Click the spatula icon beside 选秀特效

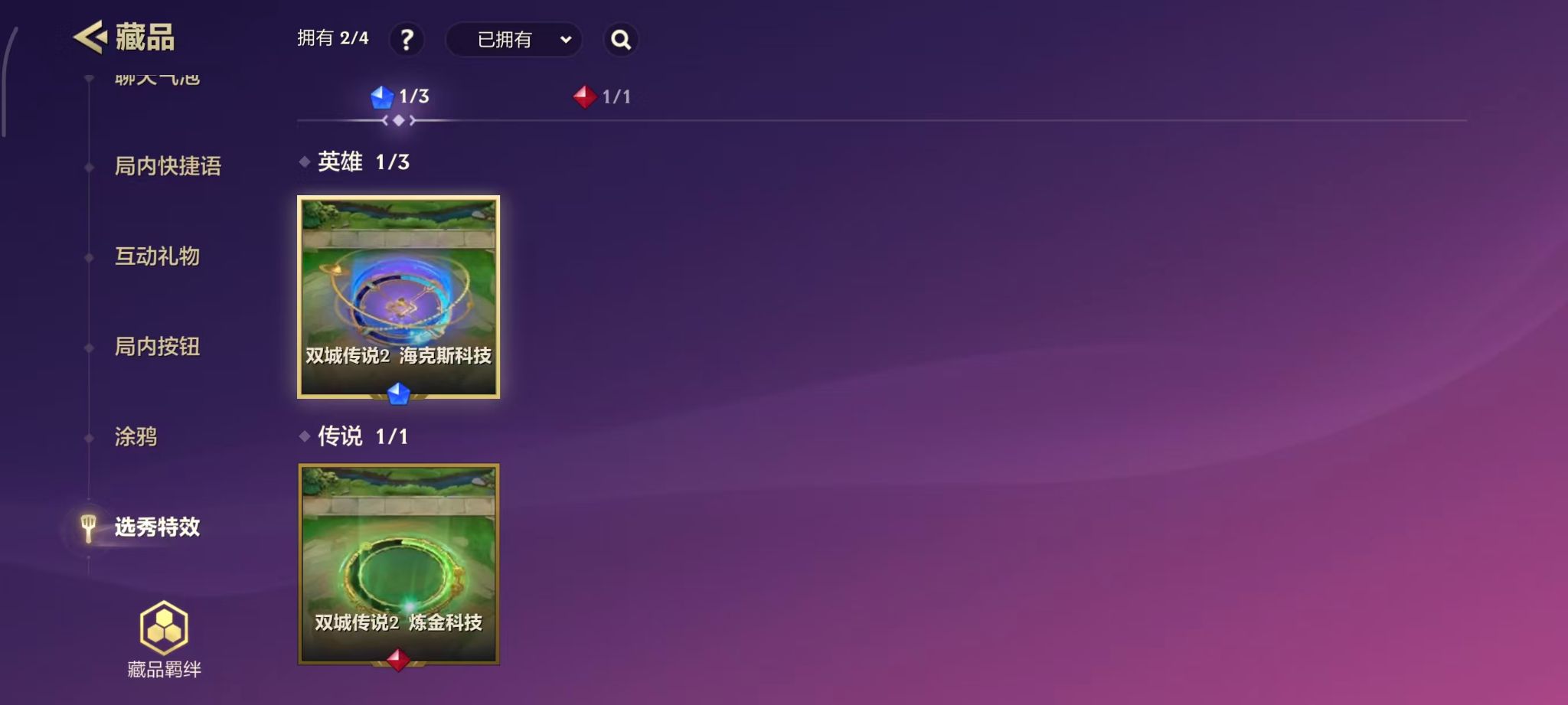[88, 527]
